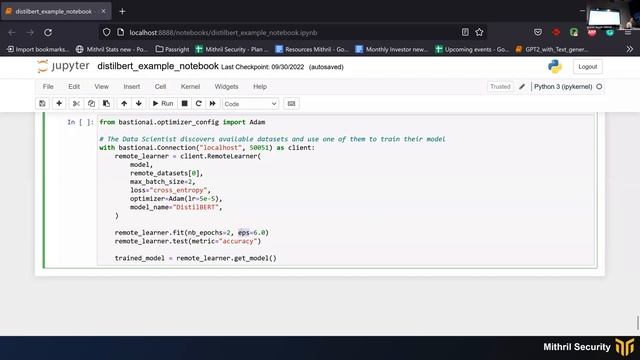Click the "DistilBERT" model name string

click(196, 207)
